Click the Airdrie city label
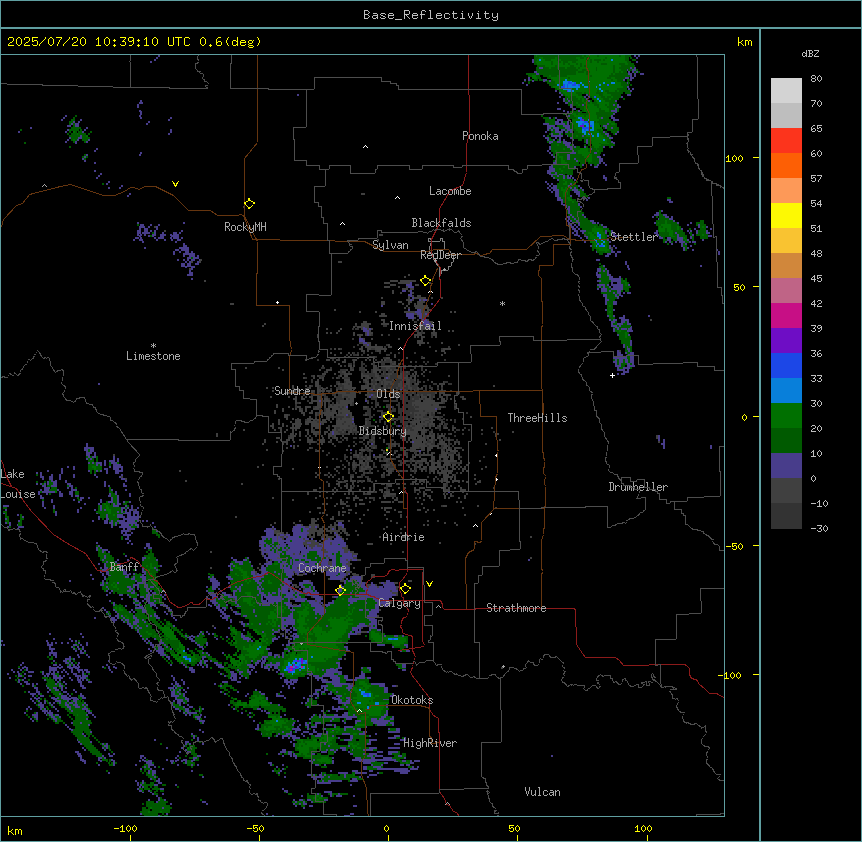The height and width of the screenshot is (842, 862). [404, 537]
